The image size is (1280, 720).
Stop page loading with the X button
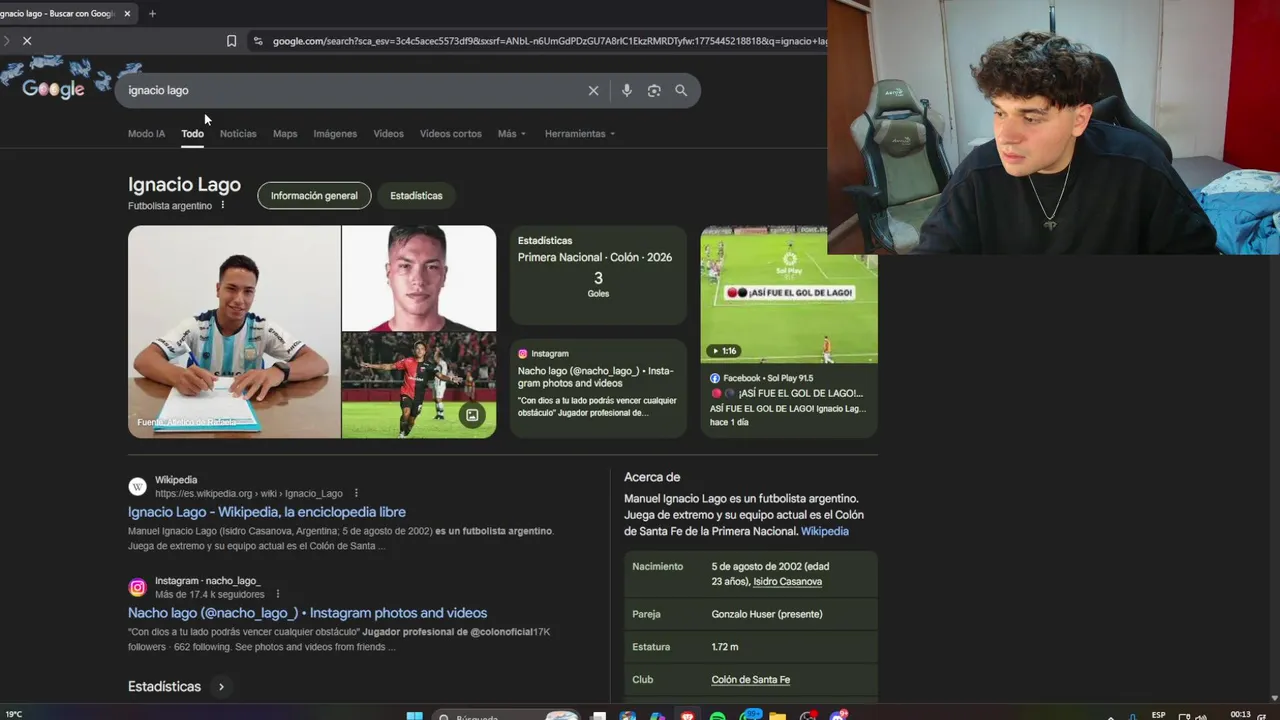(27, 41)
